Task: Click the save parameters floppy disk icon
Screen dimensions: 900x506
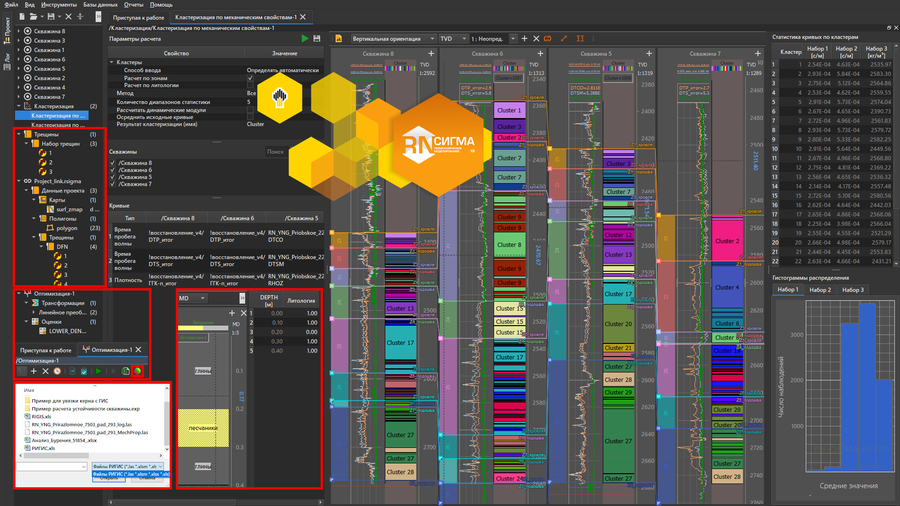Action: pyautogui.click(x=317, y=39)
